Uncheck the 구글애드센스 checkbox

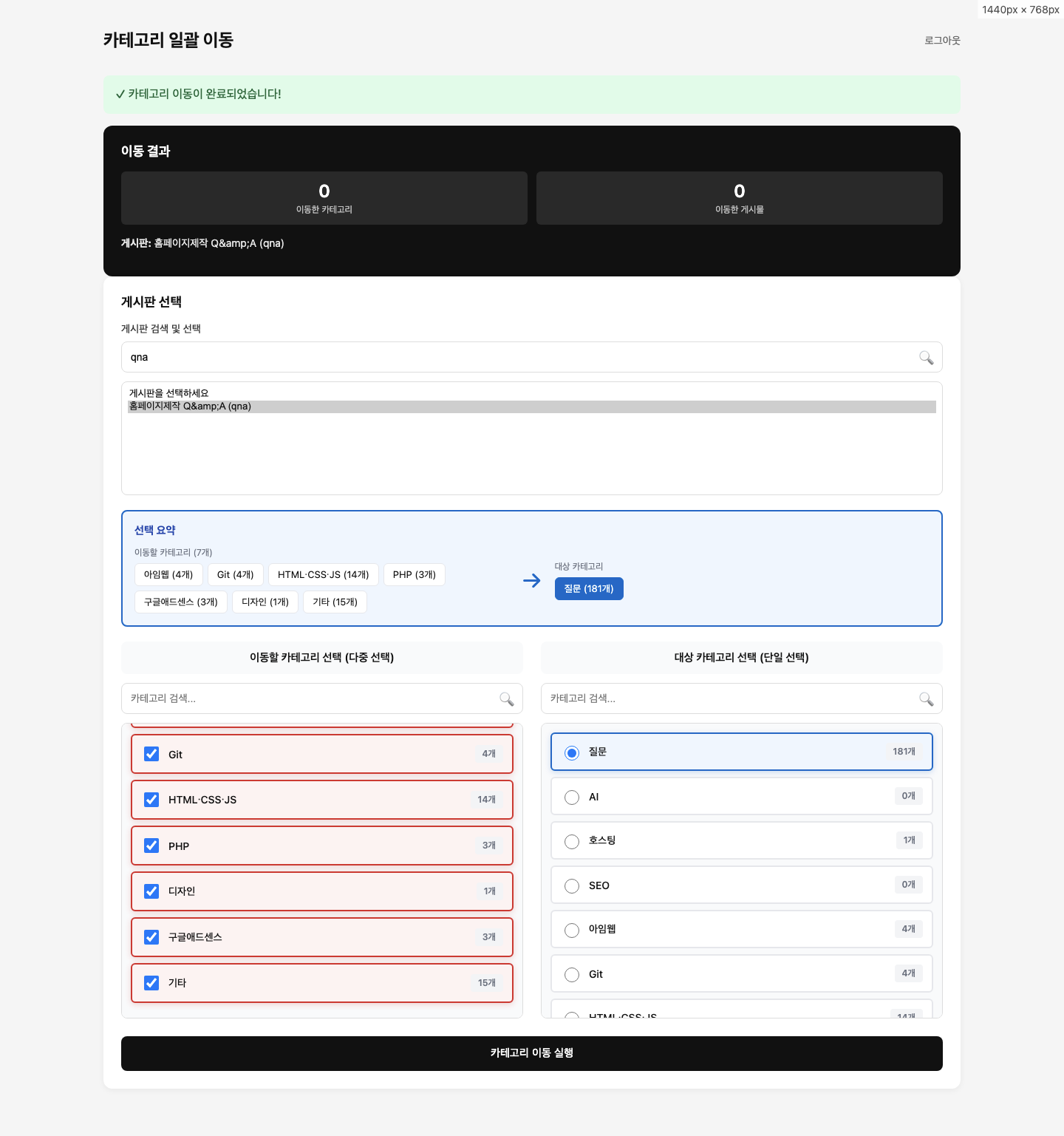pyautogui.click(x=151, y=937)
